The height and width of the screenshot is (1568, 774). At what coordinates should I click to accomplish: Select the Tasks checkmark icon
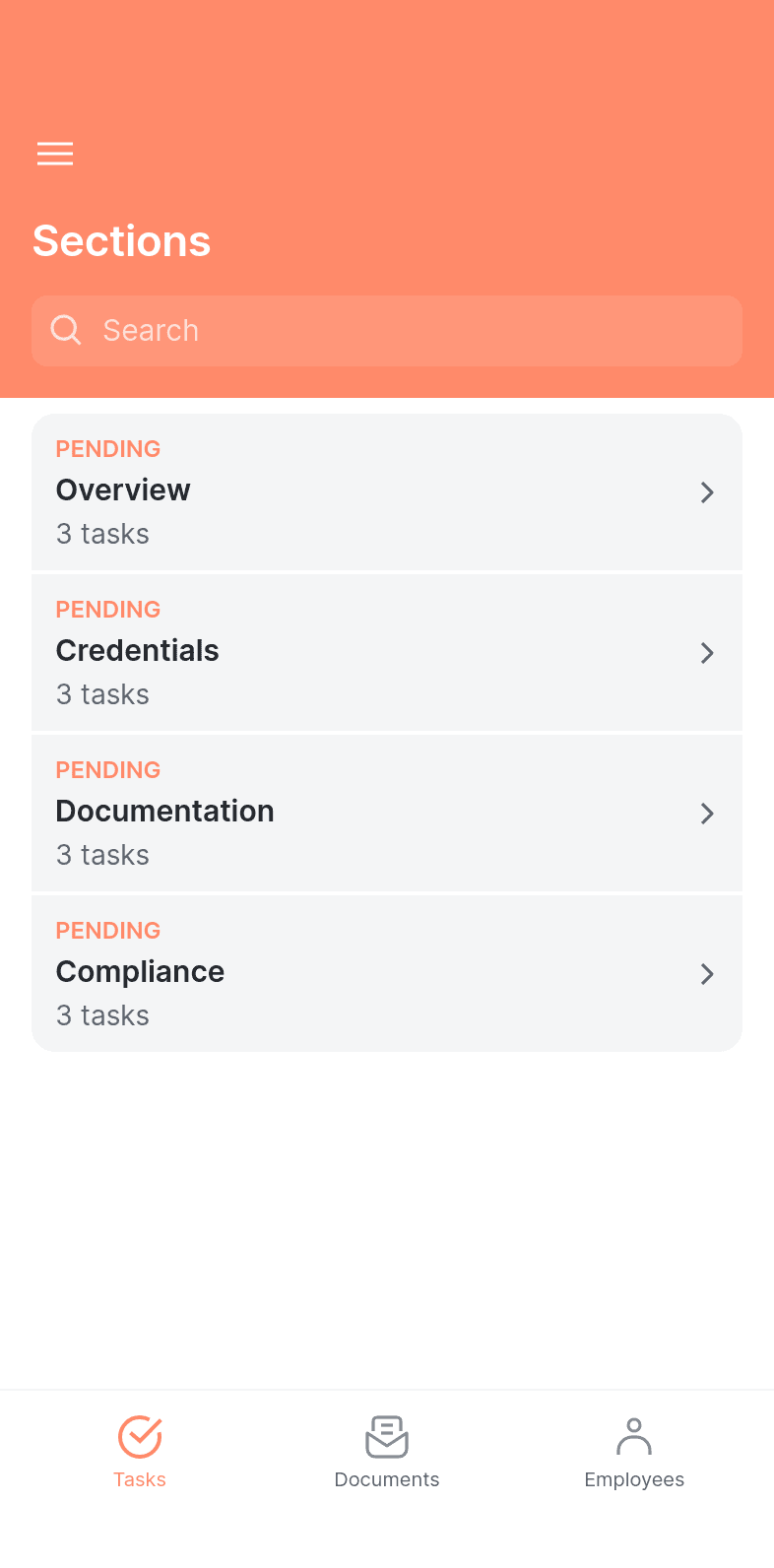coord(140,1437)
